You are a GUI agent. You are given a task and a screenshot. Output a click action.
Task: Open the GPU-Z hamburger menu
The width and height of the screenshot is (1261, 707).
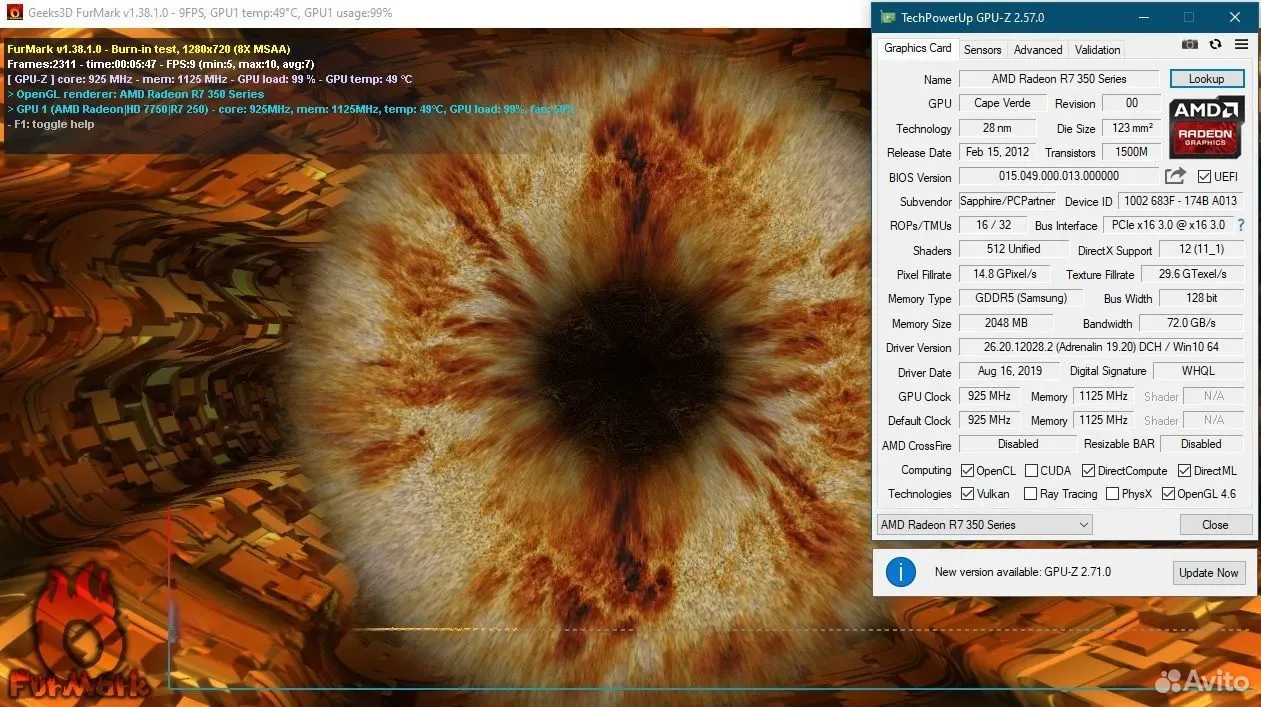[x=1241, y=44]
